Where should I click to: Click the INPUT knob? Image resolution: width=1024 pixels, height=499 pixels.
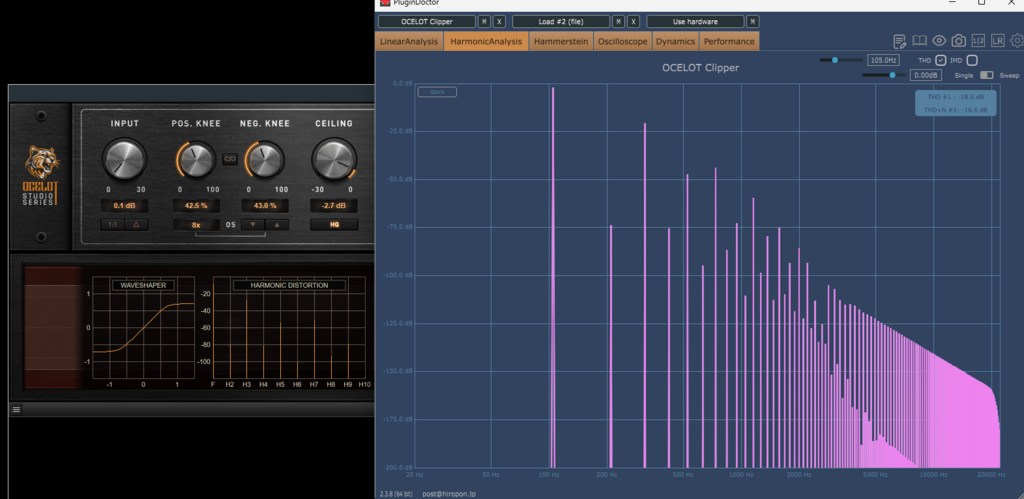pyautogui.click(x=124, y=159)
